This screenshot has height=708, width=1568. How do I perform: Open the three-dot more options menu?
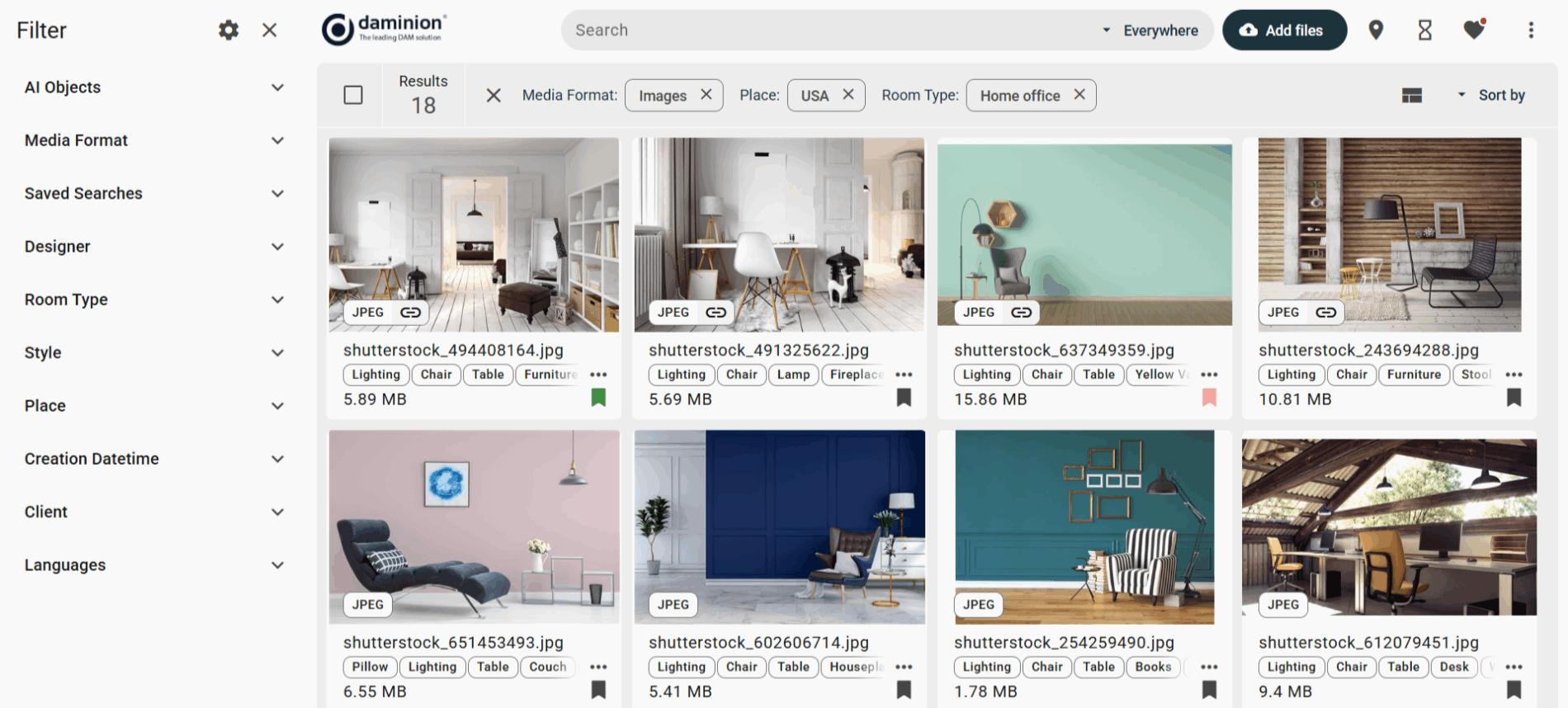pyautogui.click(x=1531, y=31)
